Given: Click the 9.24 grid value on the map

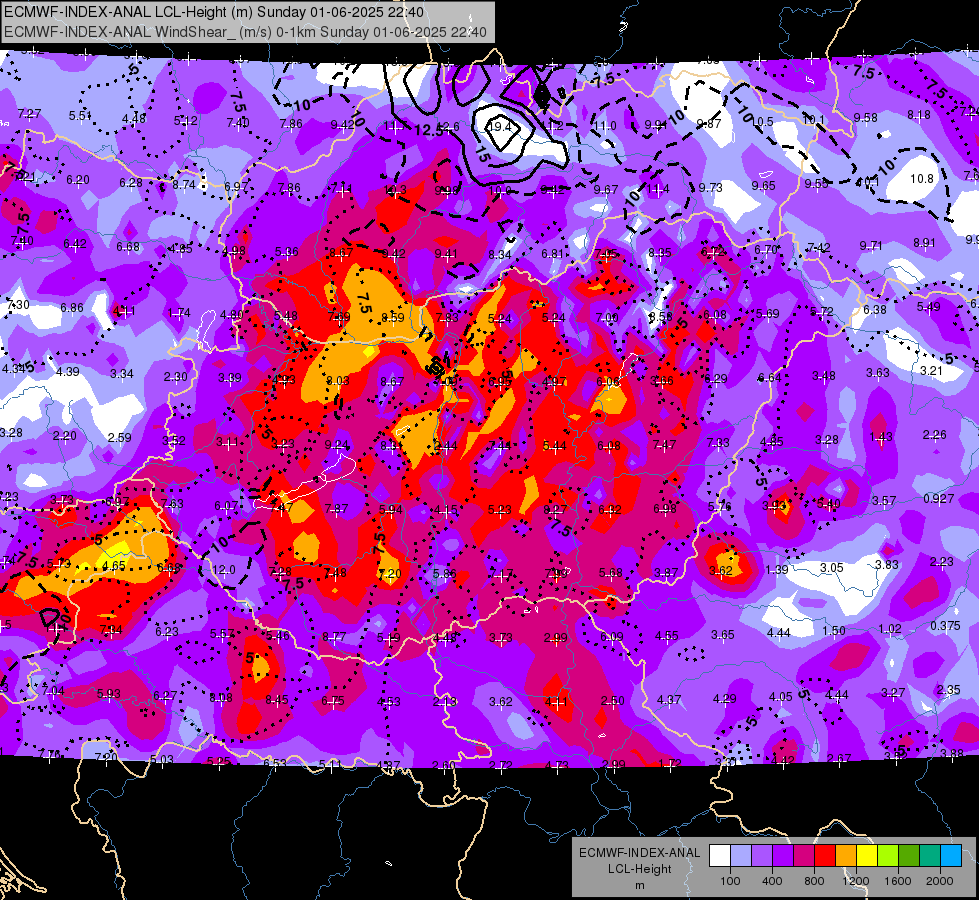Looking at the screenshot, I should 337,445.
